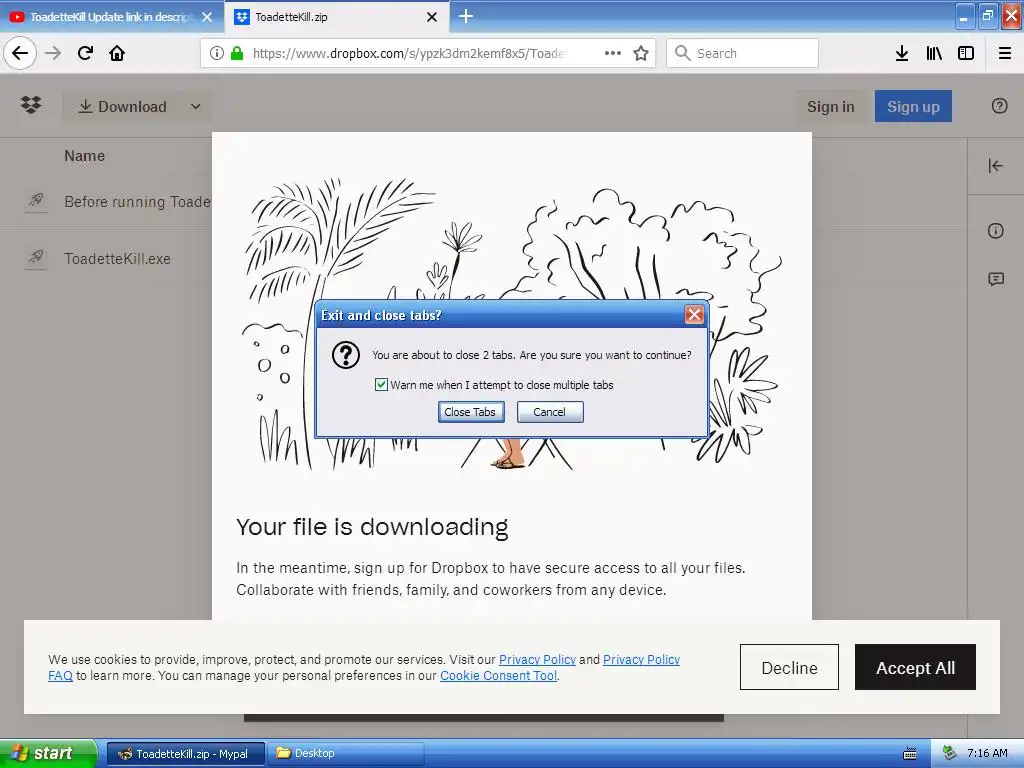Viewport: 1024px width, 768px height.
Task: Click the file icon beside Before running Toade
Action: click(x=37, y=200)
